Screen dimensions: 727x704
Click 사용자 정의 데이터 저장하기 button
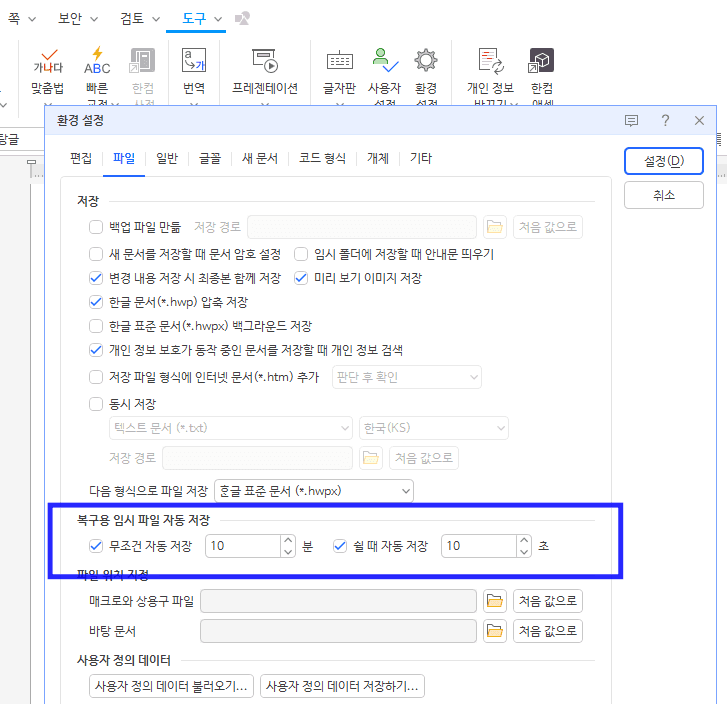click(x=342, y=686)
